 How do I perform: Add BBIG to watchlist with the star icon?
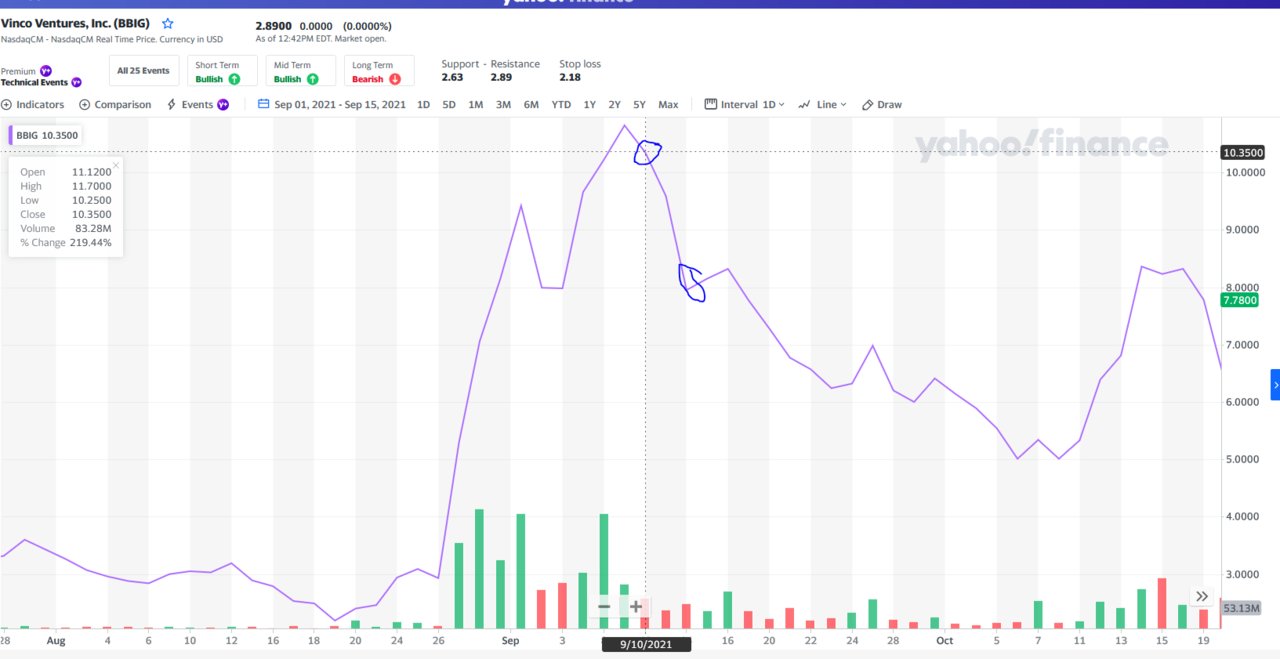click(168, 23)
